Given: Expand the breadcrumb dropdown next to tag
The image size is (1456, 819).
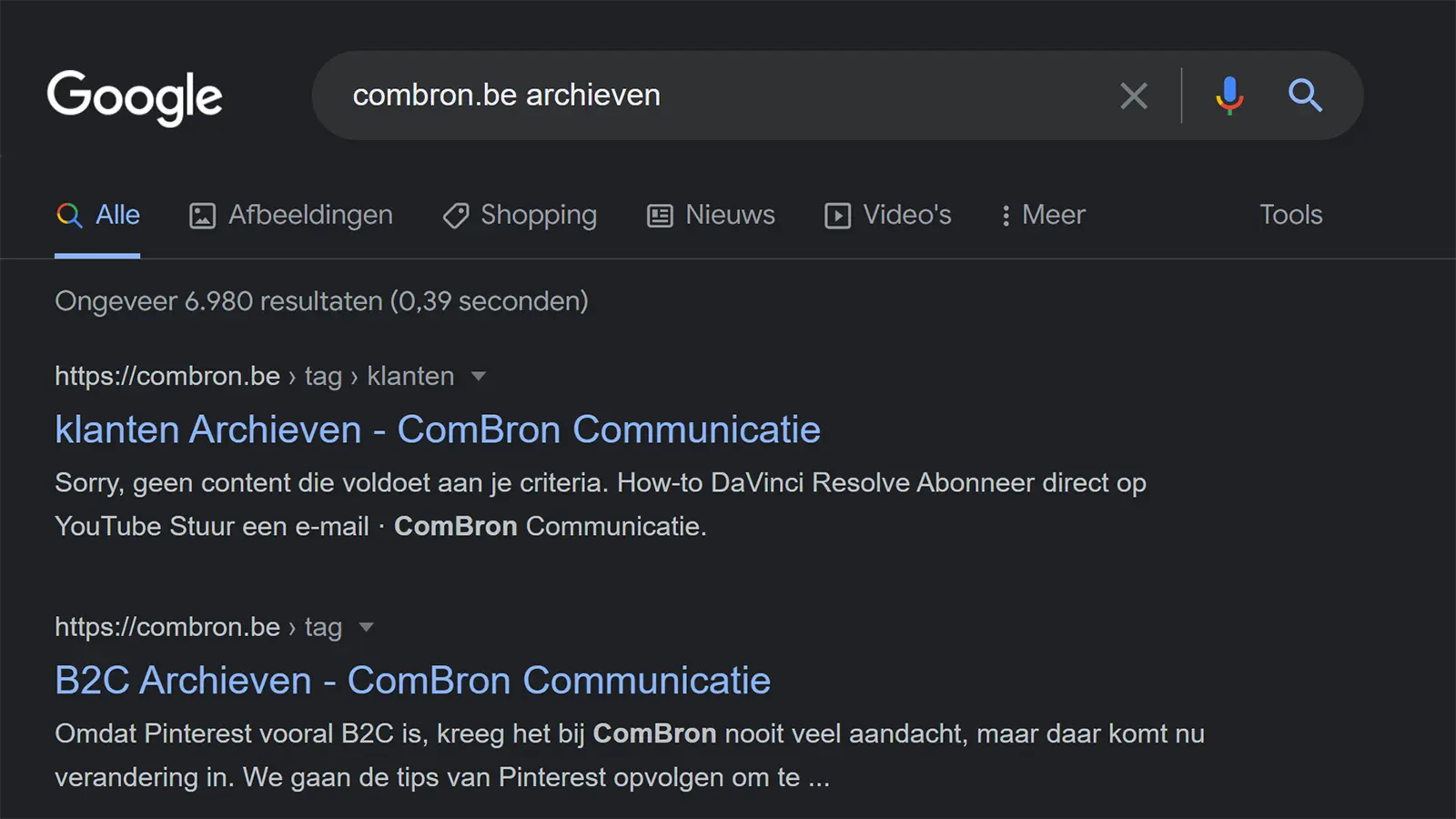Looking at the screenshot, I should (x=365, y=627).
